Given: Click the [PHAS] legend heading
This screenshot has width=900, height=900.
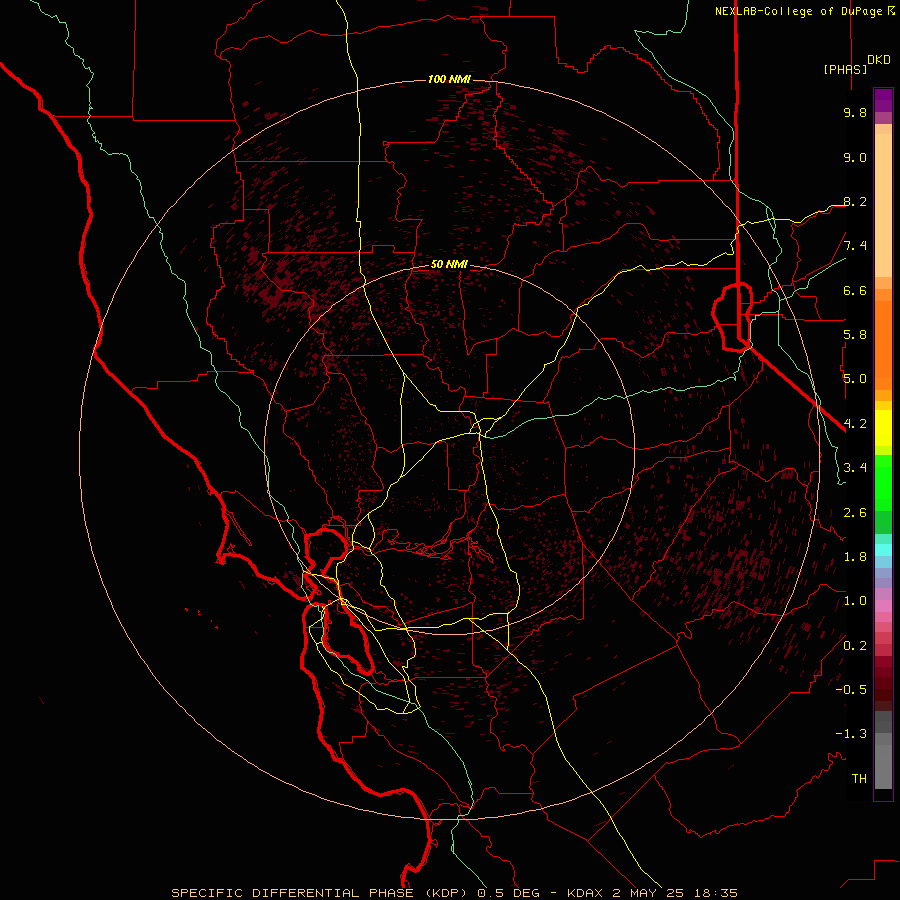Looking at the screenshot, I should (x=845, y=69).
